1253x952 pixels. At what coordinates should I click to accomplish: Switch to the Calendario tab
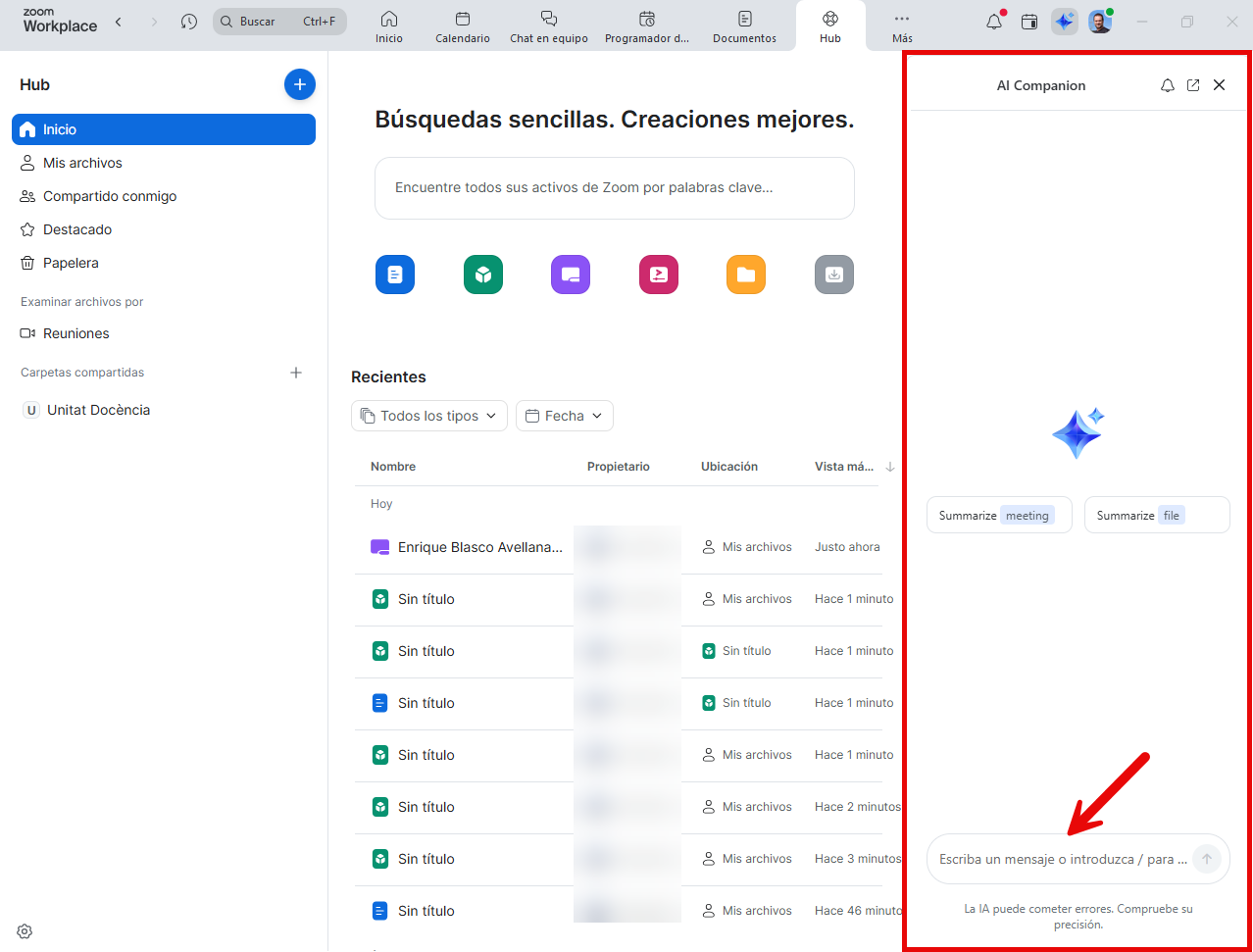(463, 26)
